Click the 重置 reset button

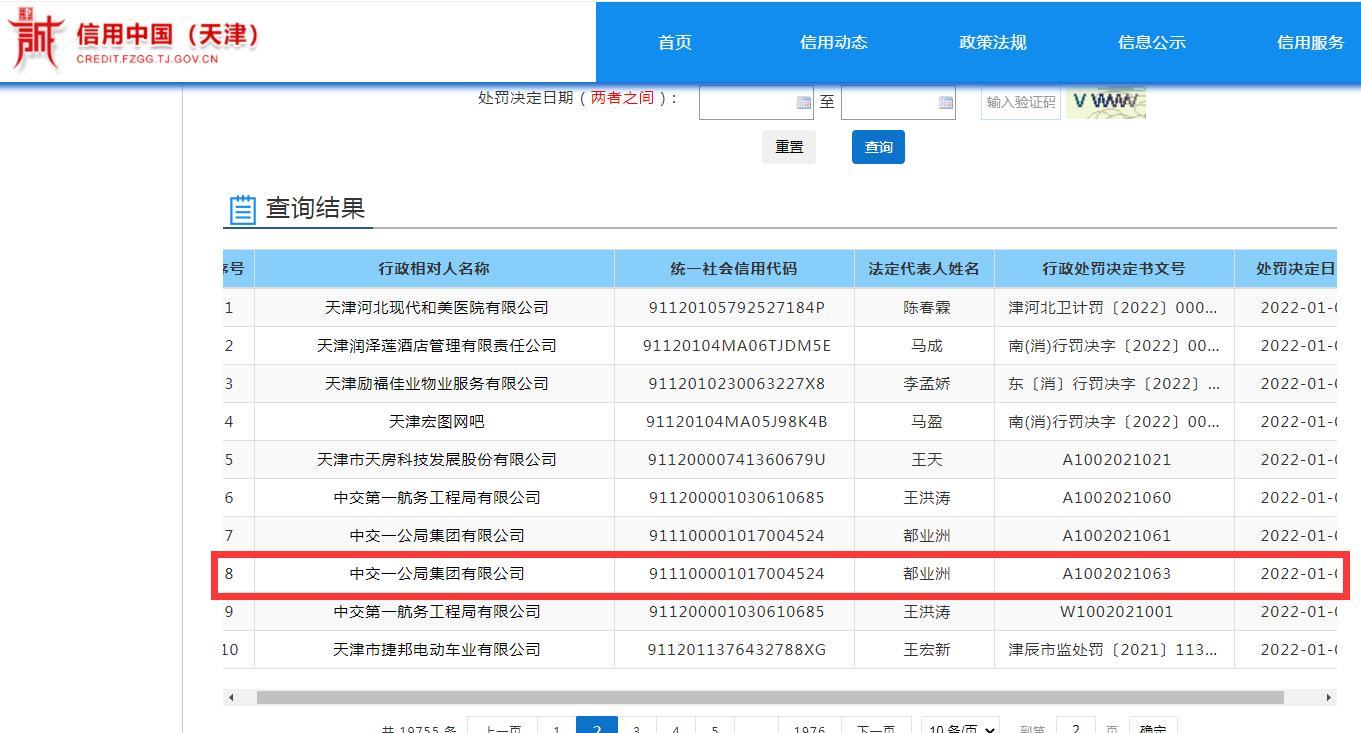click(789, 147)
